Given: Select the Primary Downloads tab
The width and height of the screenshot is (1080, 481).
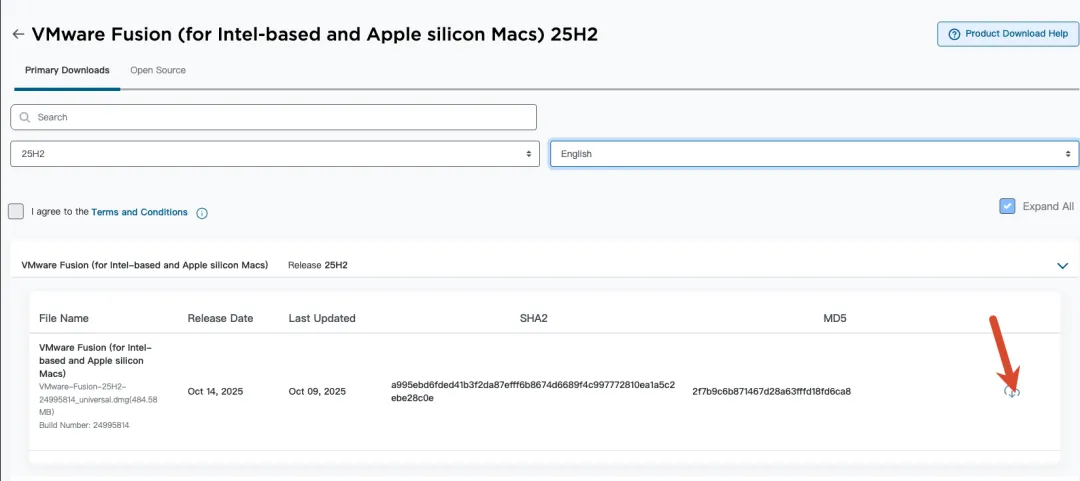Looking at the screenshot, I should pyautogui.click(x=67, y=70).
